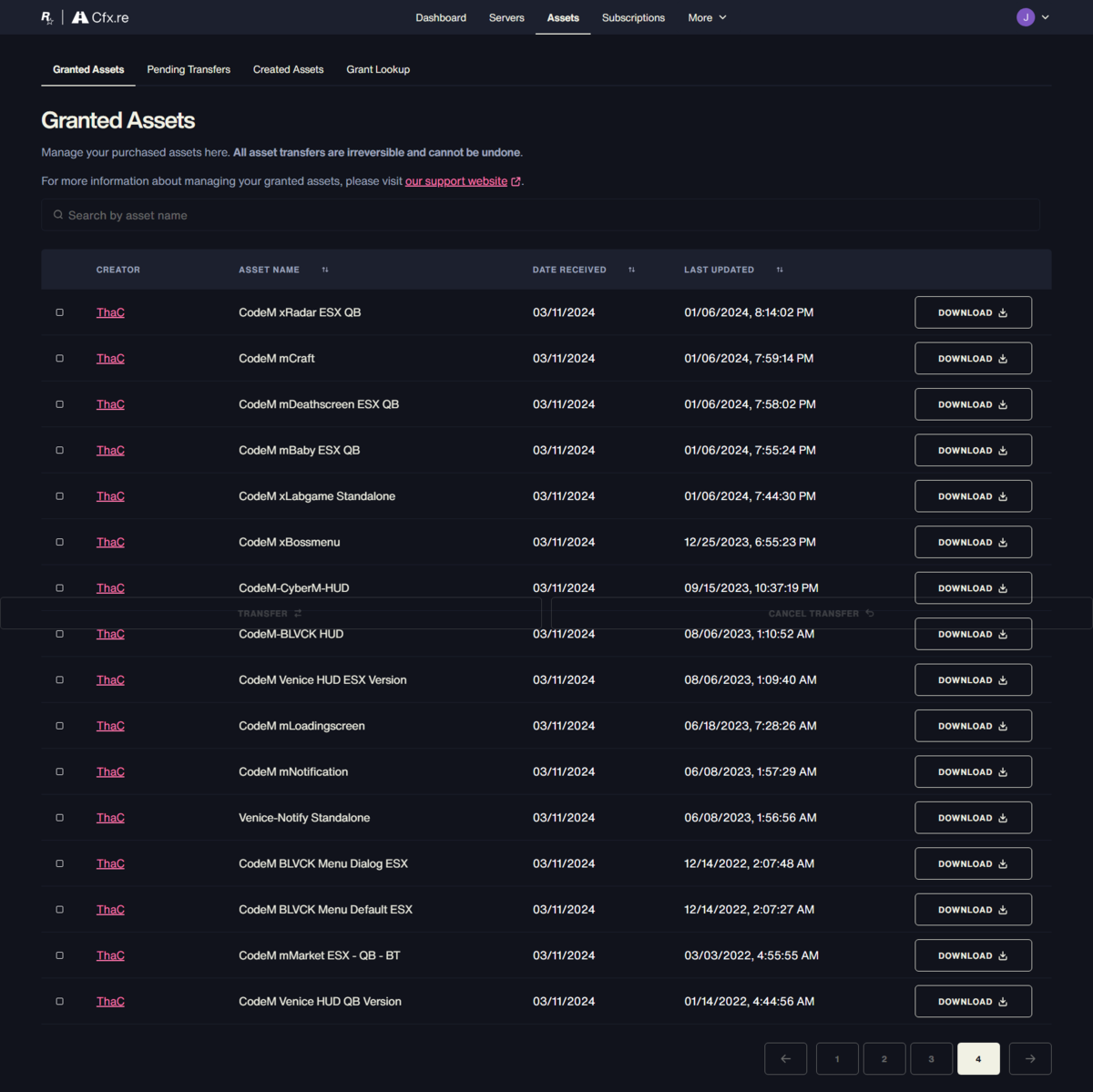Click the 12/25/2023, 6:55:23 PM timestamp
1093x1092 pixels.
point(750,542)
